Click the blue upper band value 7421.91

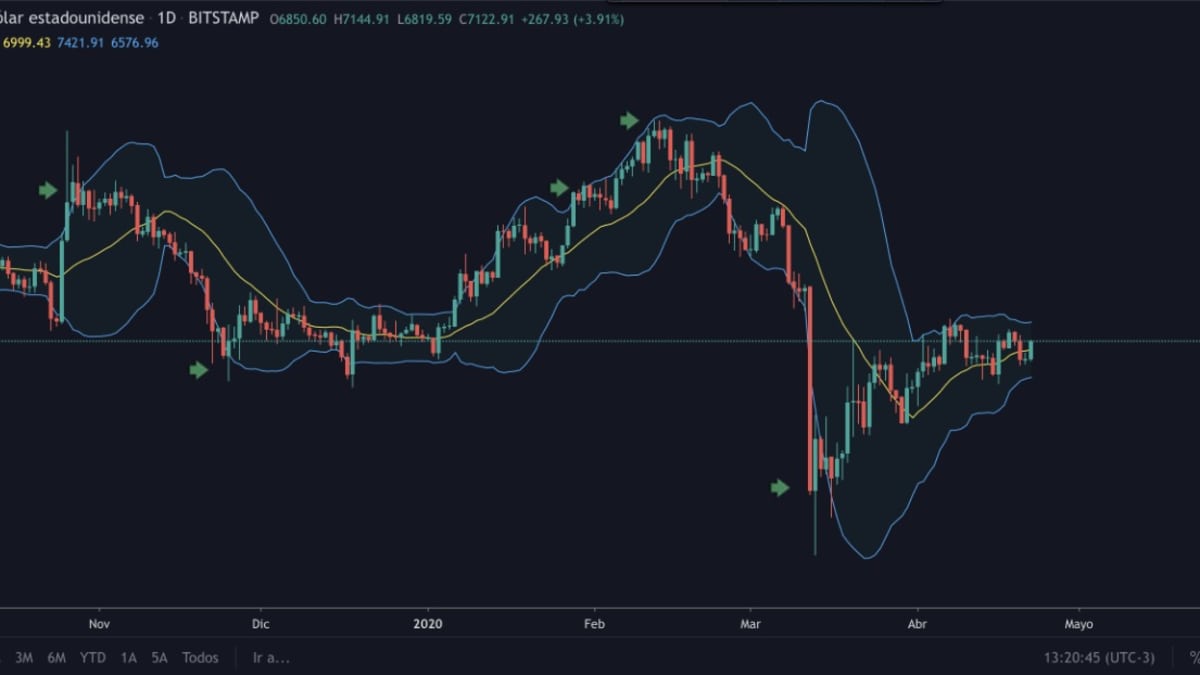(80, 43)
